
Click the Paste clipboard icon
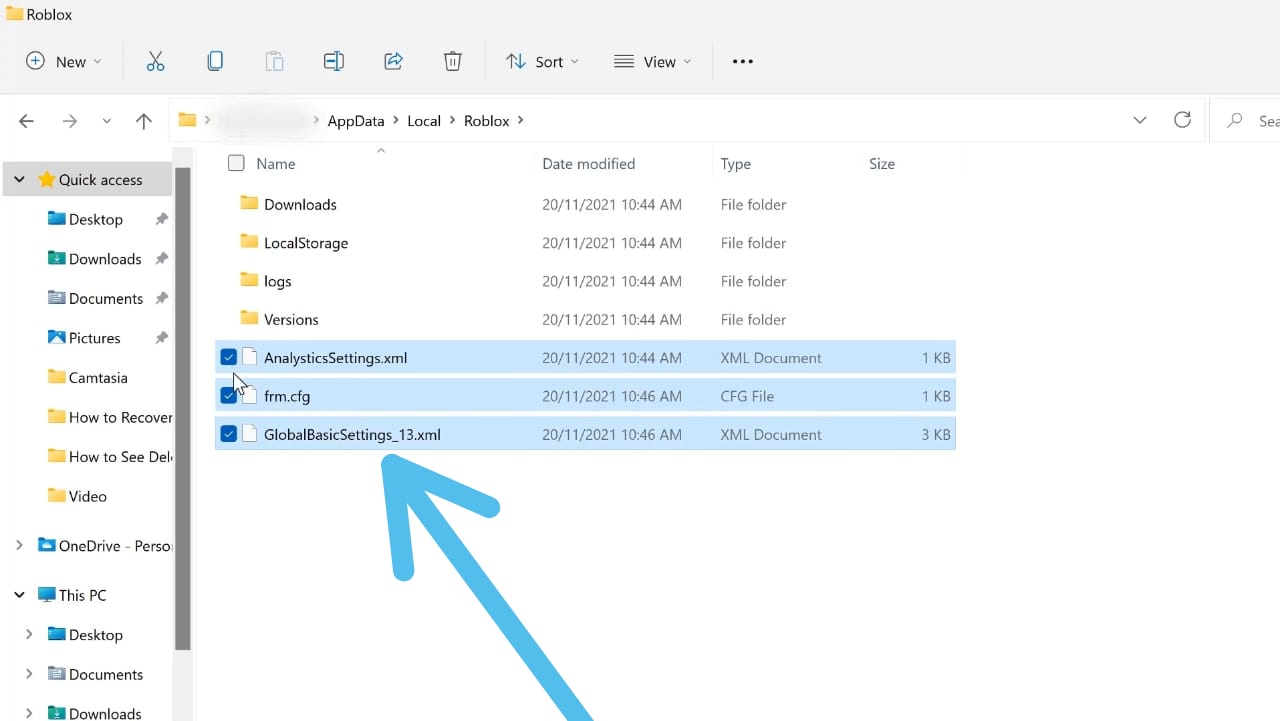(x=274, y=62)
